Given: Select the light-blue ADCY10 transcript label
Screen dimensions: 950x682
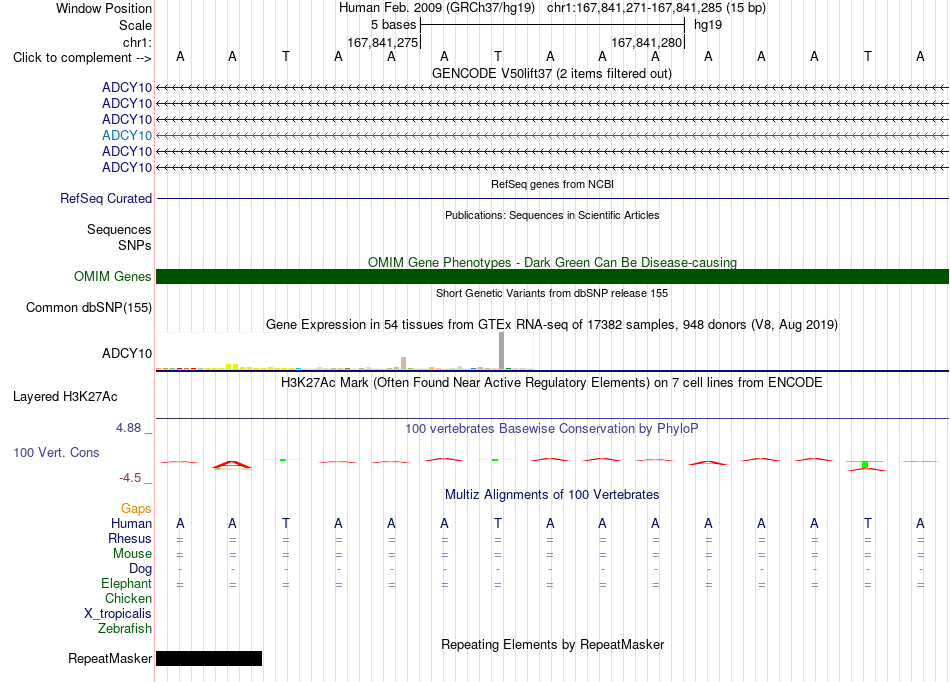Looking at the screenshot, I should tap(127, 135).
